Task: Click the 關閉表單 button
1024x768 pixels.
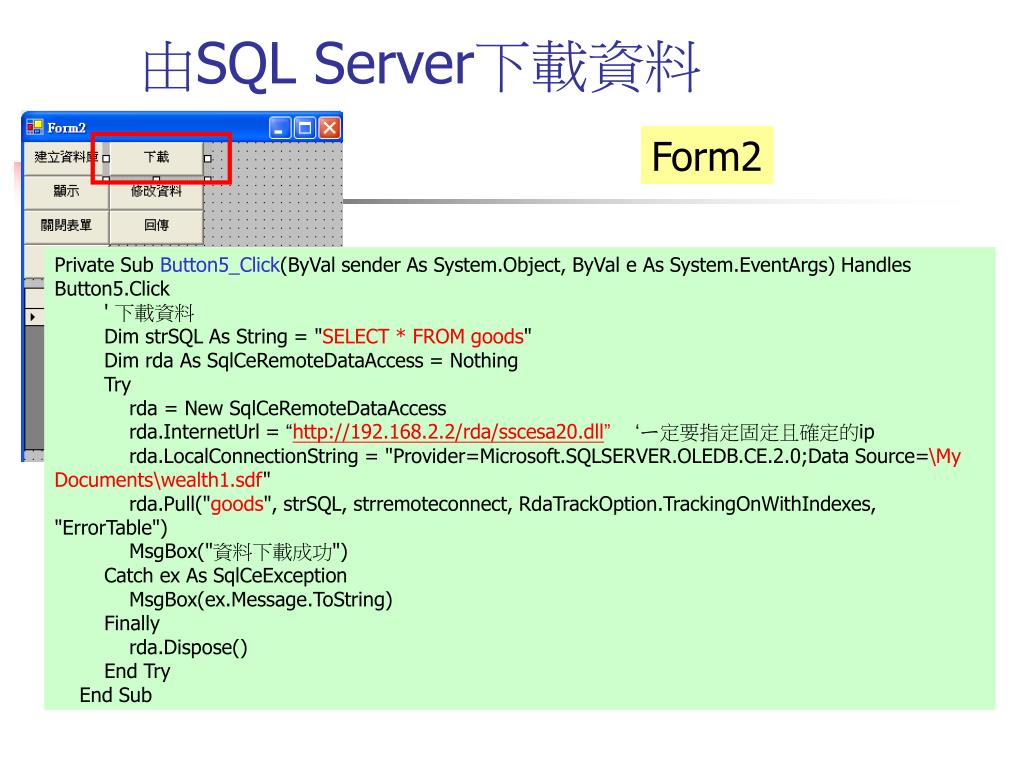Action: pyautogui.click(x=66, y=225)
